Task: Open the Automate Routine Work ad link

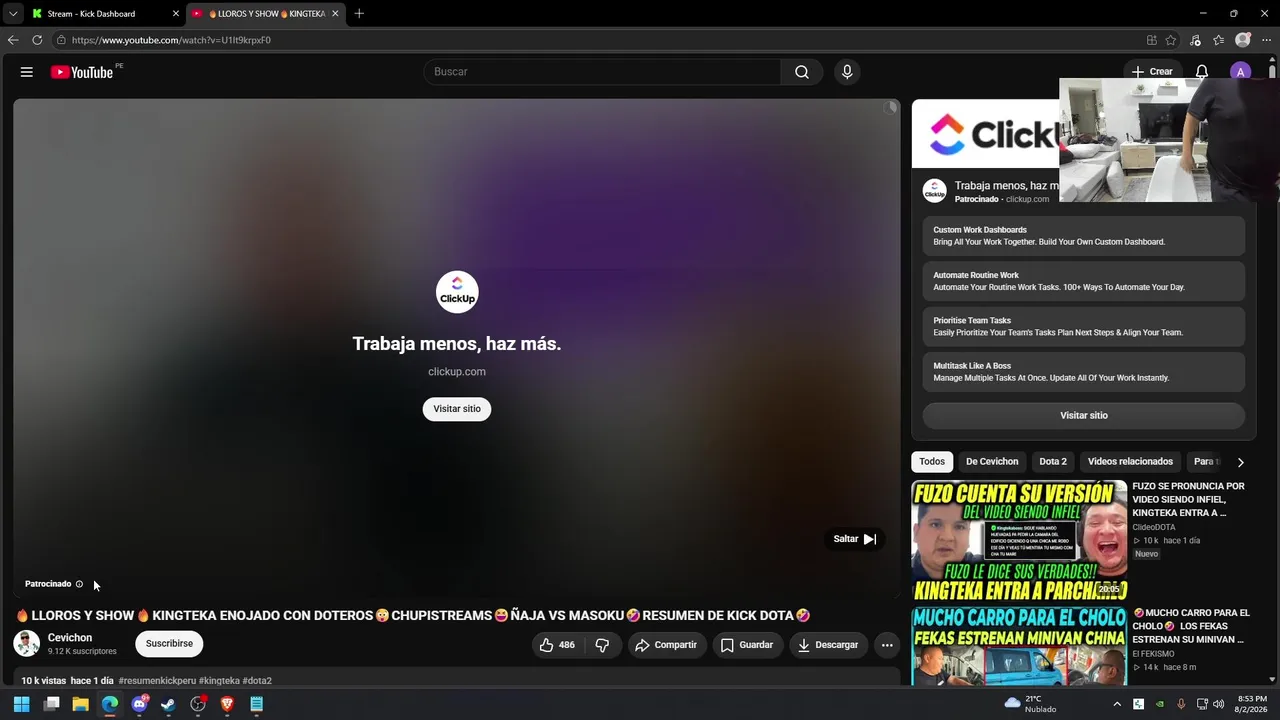Action: (1084, 281)
